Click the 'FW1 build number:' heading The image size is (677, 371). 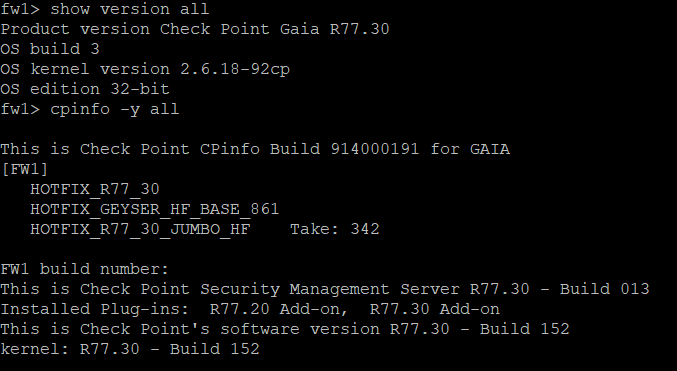click(x=85, y=269)
